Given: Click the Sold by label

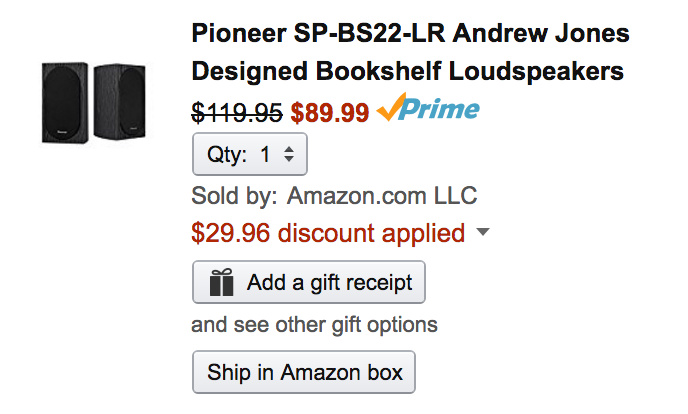Looking at the screenshot, I should 235,195.
